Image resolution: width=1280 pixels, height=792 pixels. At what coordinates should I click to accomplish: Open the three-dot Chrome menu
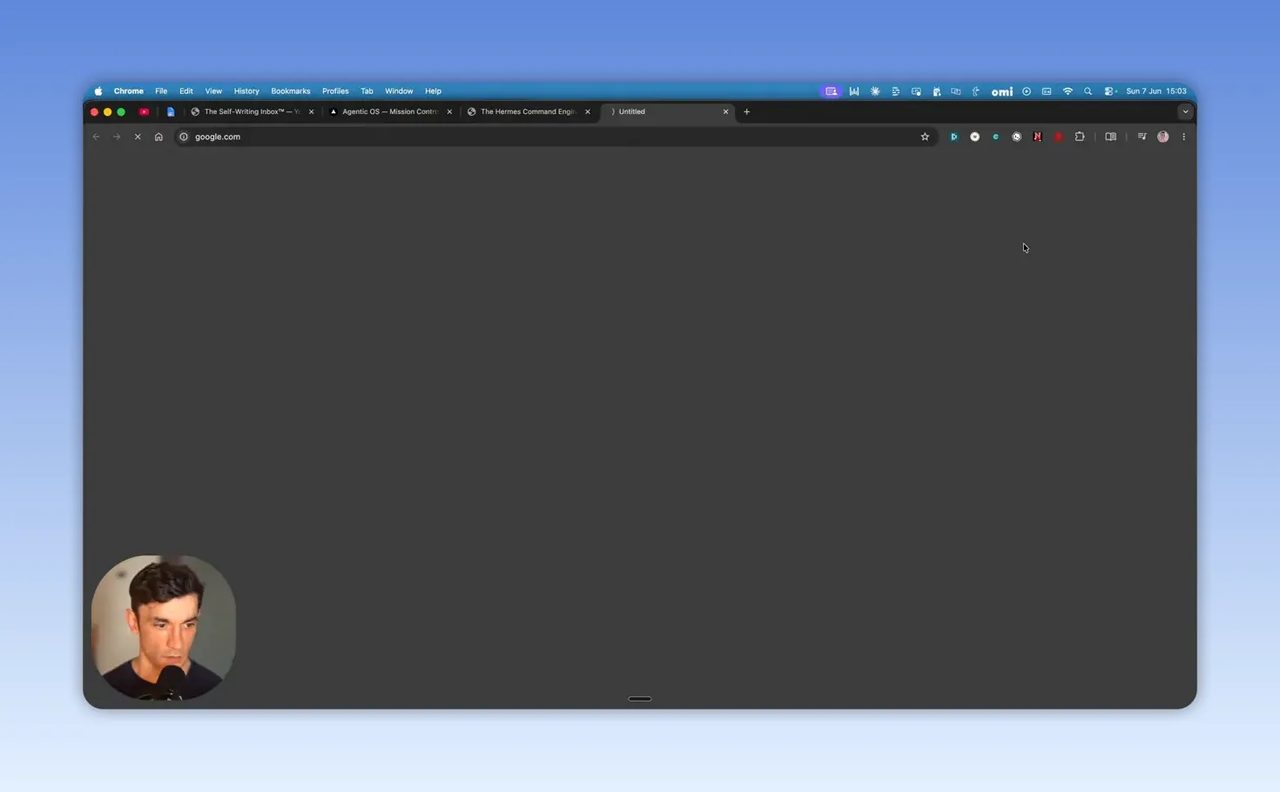[1183, 137]
